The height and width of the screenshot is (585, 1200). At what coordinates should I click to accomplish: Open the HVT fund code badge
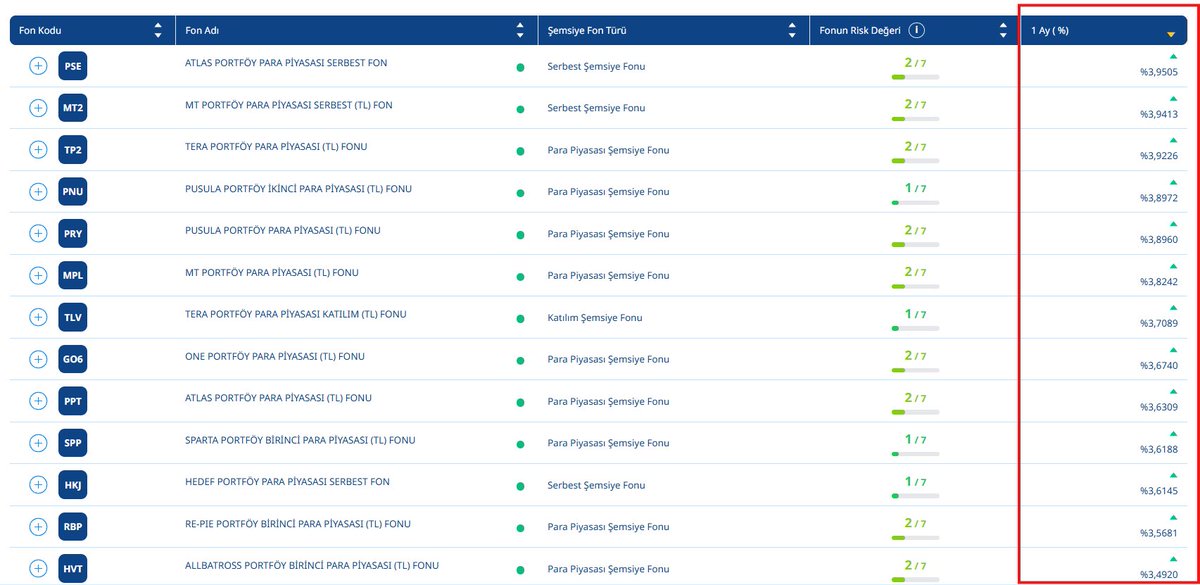[x=73, y=568]
